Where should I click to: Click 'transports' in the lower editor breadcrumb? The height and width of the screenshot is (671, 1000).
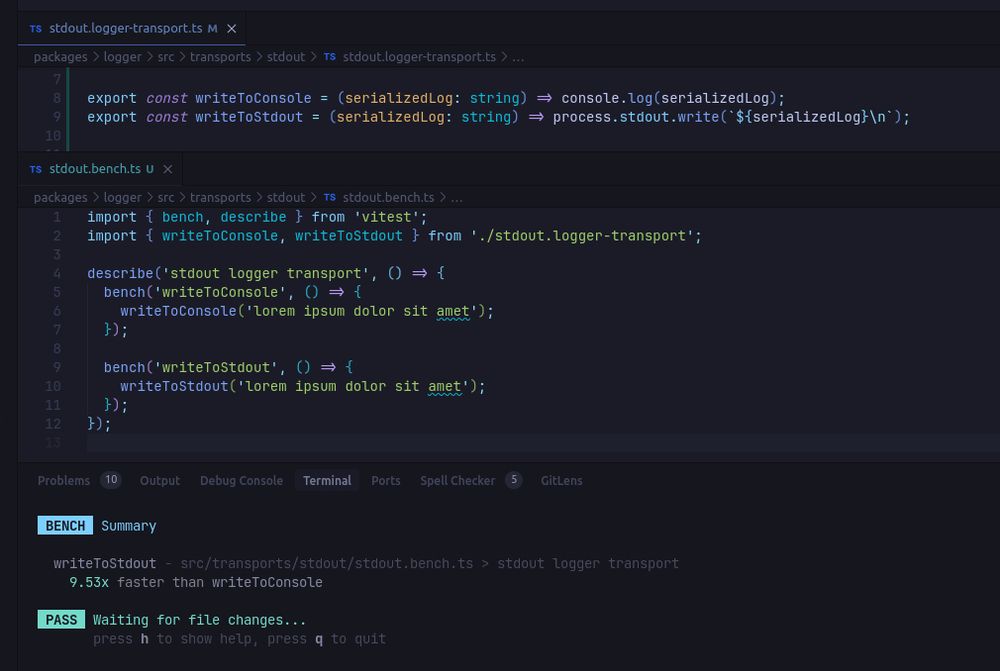click(x=220, y=197)
